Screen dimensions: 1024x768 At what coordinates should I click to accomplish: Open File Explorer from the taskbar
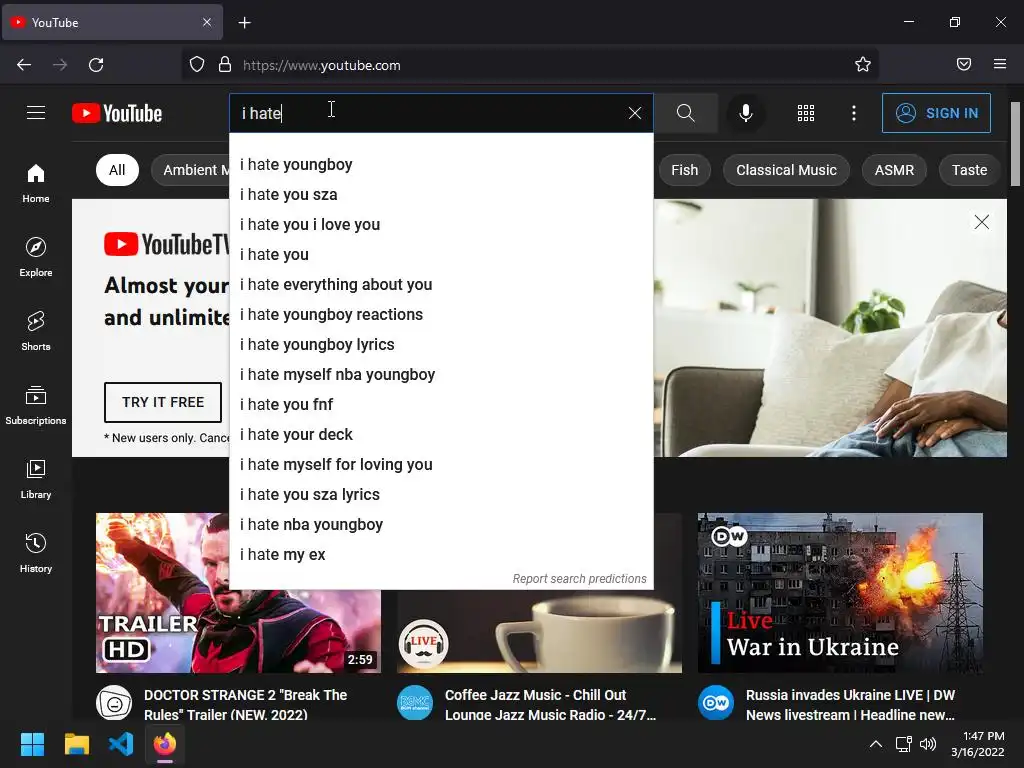[76, 744]
